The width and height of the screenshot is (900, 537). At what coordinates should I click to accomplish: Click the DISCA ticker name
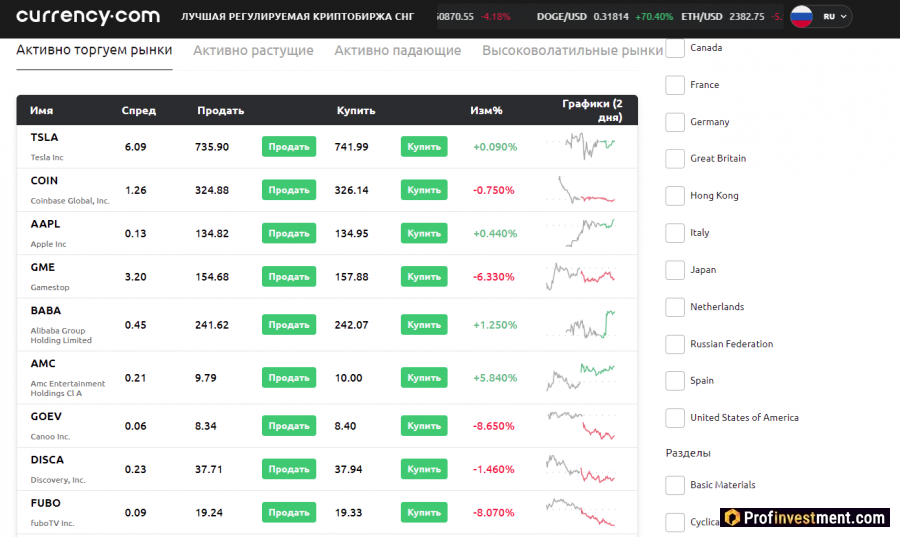pos(47,460)
